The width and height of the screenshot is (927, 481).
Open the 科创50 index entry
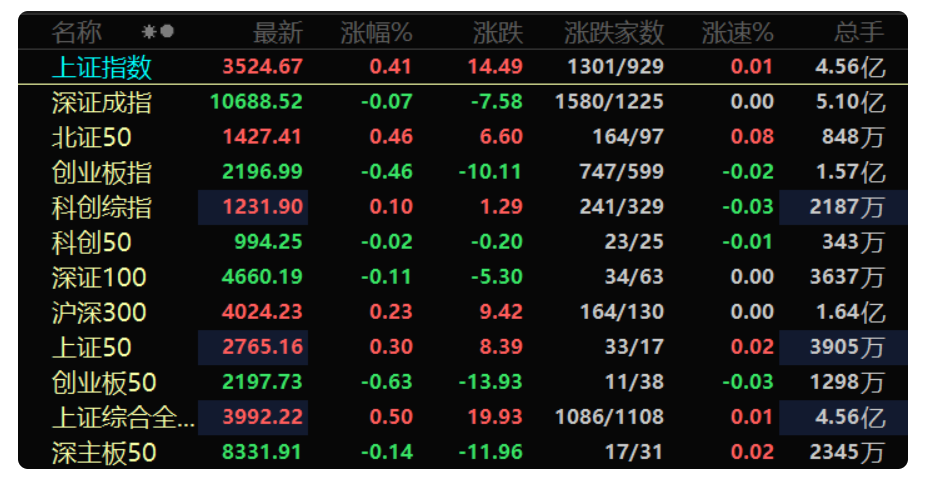pyautogui.click(x=463, y=242)
